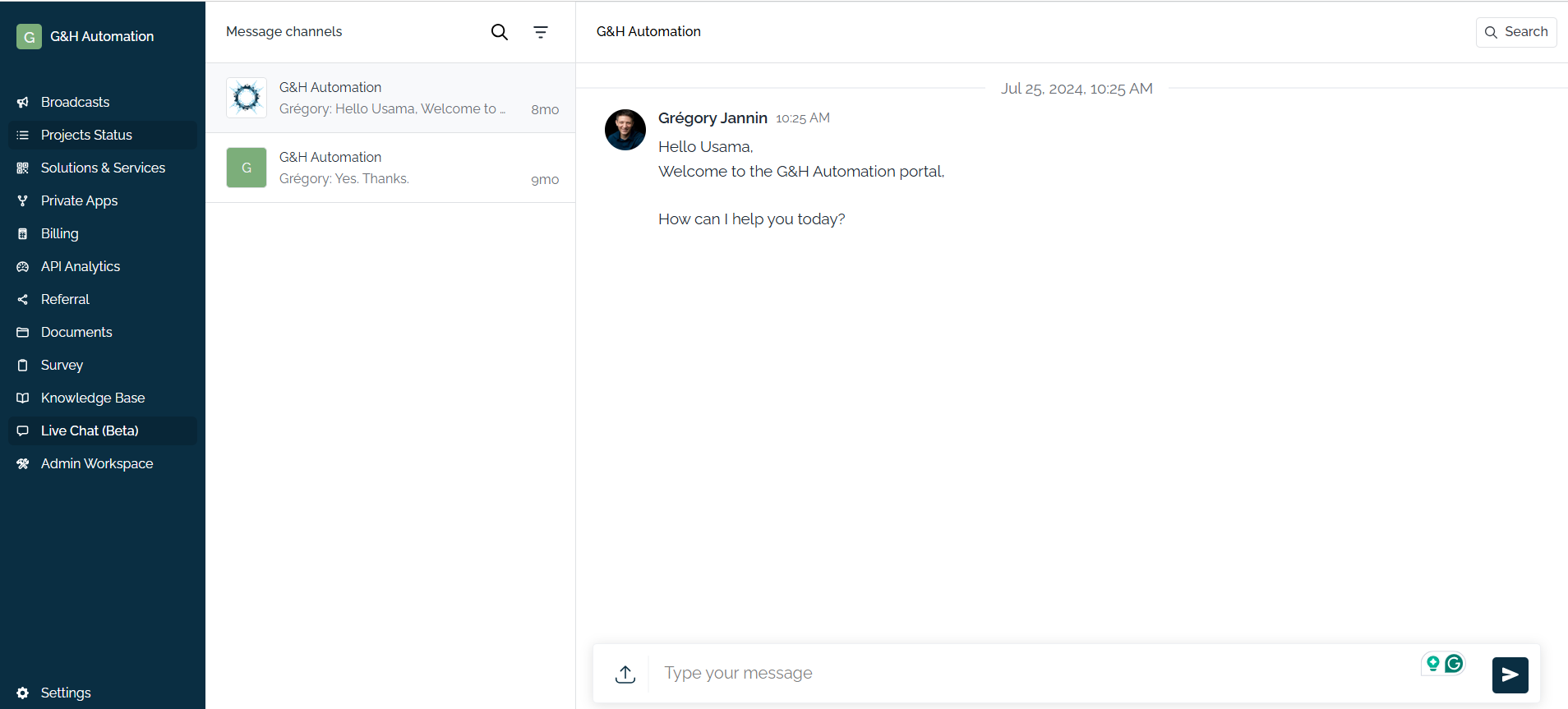
Task: Open the message channels filter icon
Action: click(540, 32)
